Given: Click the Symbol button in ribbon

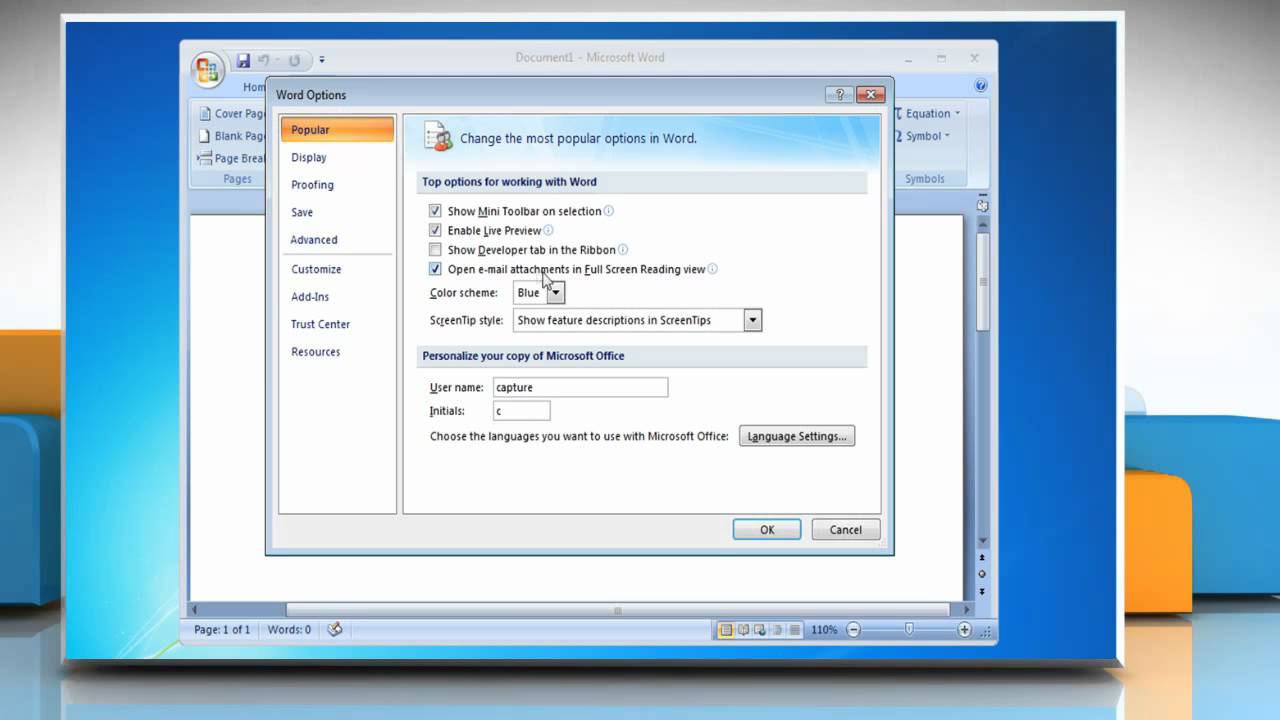Looking at the screenshot, I should pyautogui.click(x=923, y=136).
